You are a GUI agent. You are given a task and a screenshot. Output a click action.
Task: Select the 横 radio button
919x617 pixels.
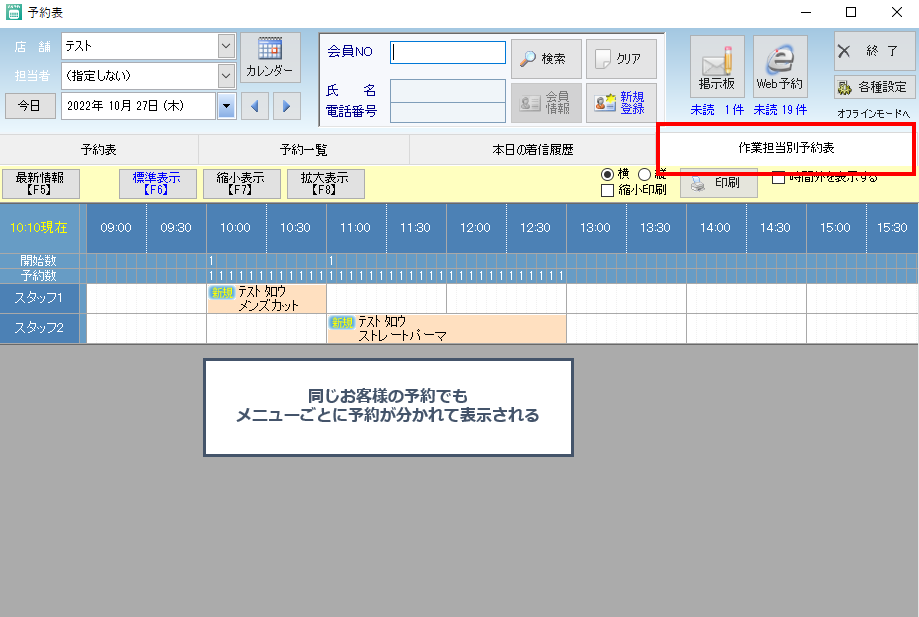pos(607,175)
